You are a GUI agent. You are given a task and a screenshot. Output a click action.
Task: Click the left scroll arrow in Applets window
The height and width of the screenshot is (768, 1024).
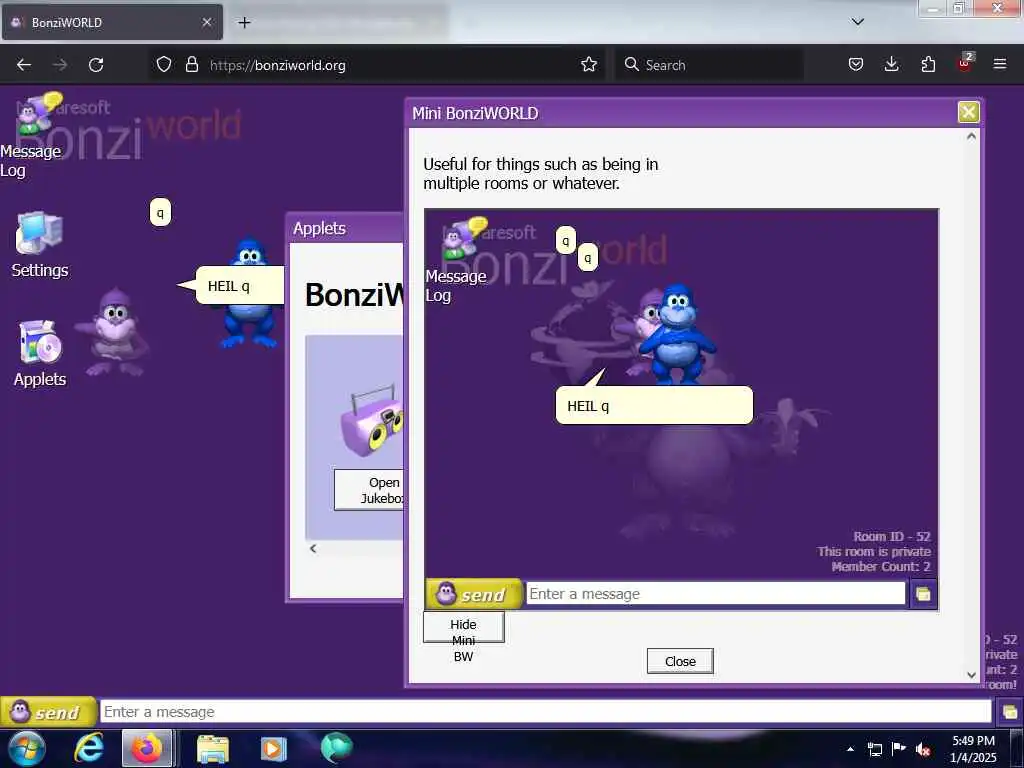pos(313,549)
